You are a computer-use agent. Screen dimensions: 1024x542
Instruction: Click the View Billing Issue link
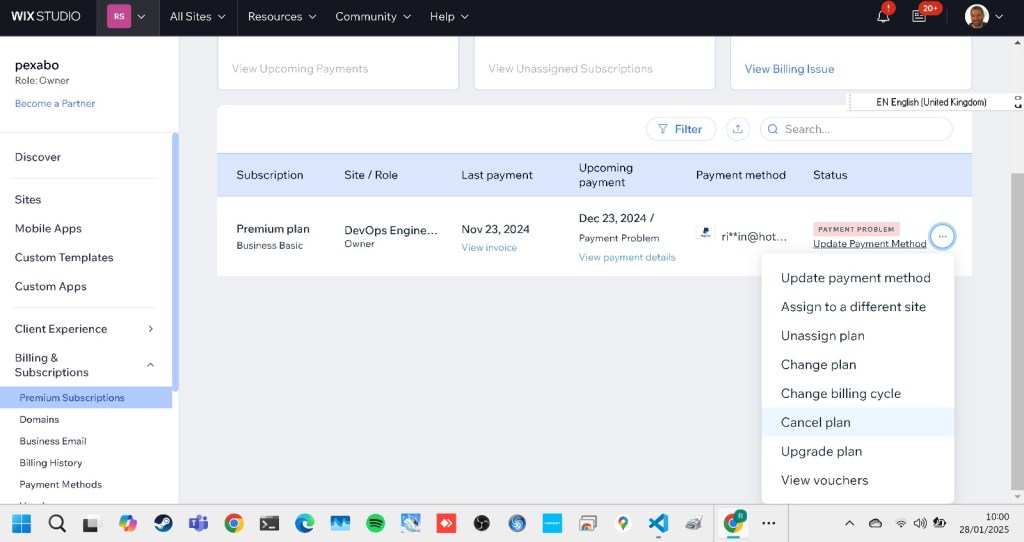coord(789,69)
